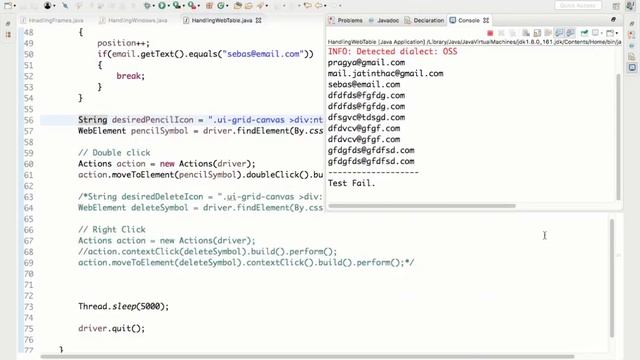This screenshot has height=360, width=640.
Task: Click the Display Selected Console icon
Action: tap(596, 33)
